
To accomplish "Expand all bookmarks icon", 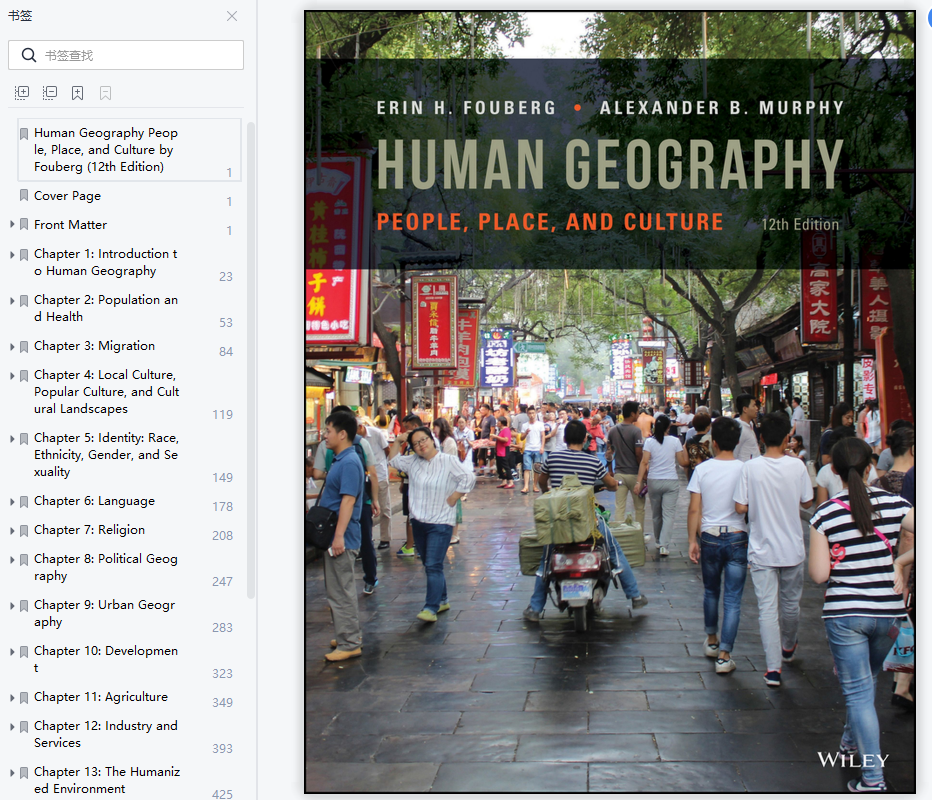I will coord(22,93).
